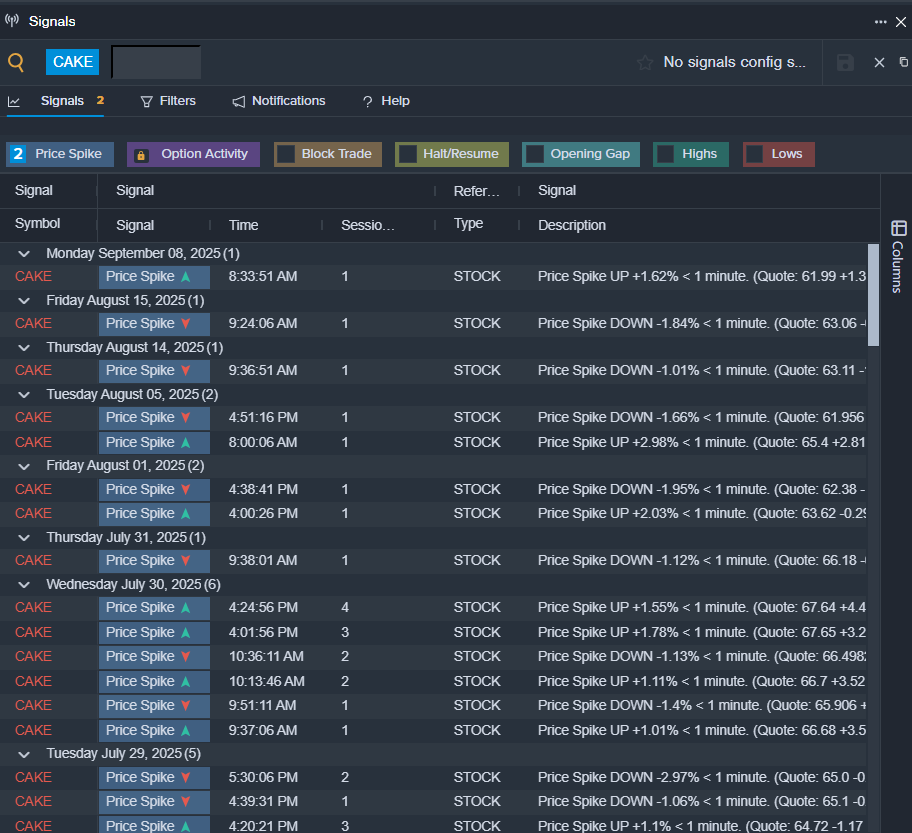Collapse the Wednesday July 30, 2025 group
This screenshot has height=833, width=912.
(x=25, y=584)
